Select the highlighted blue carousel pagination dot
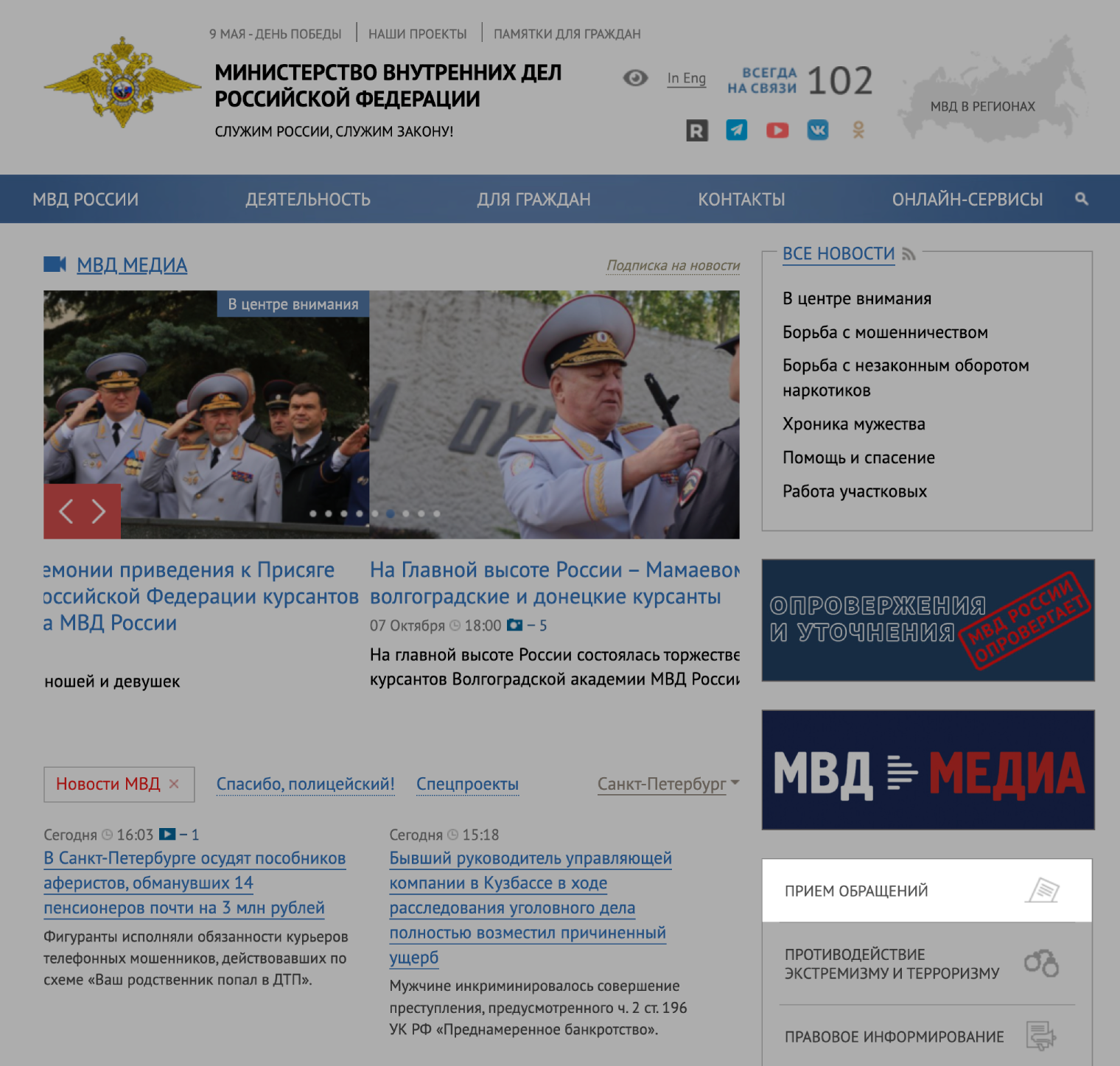This screenshot has width=1120, height=1066. click(x=390, y=513)
